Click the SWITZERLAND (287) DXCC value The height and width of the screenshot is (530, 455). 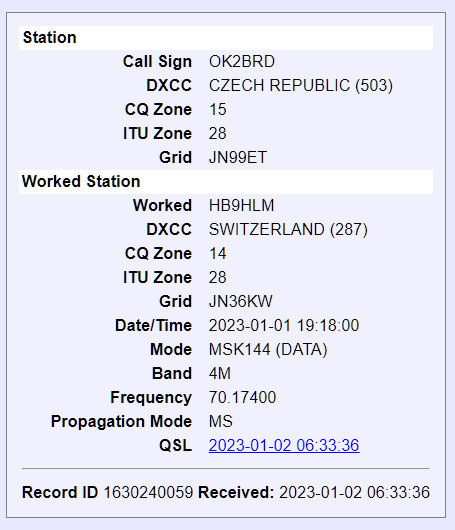point(288,230)
